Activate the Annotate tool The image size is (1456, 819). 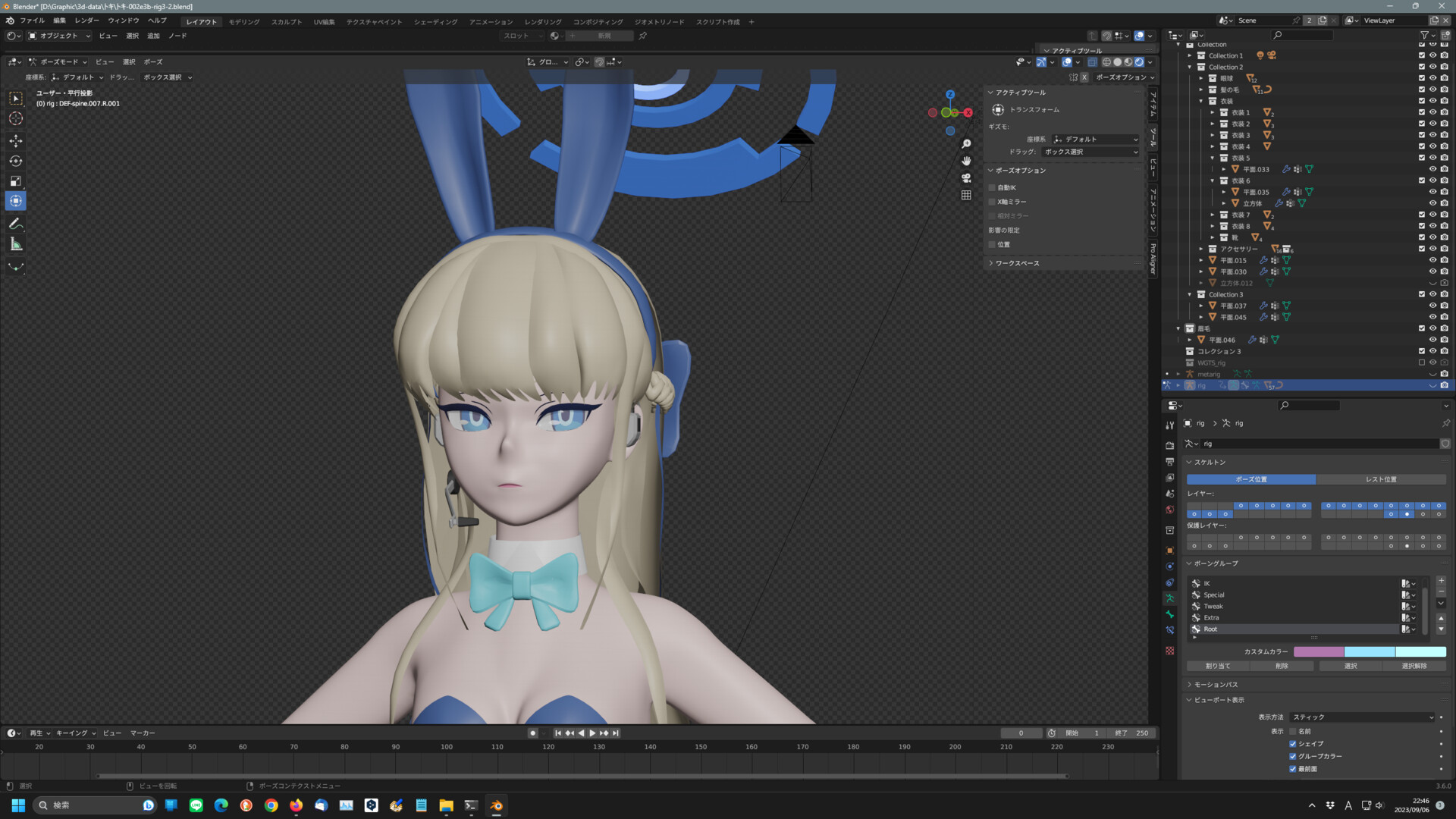[15, 223]
